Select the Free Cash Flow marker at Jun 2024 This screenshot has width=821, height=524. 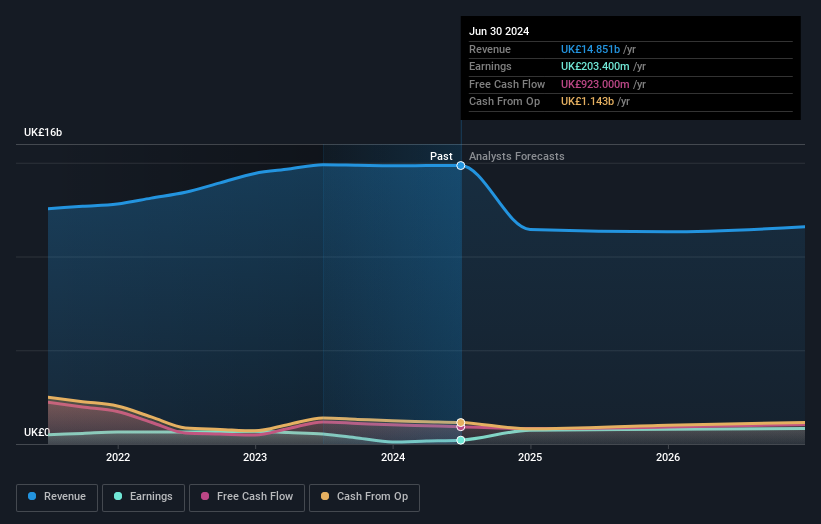461,428
